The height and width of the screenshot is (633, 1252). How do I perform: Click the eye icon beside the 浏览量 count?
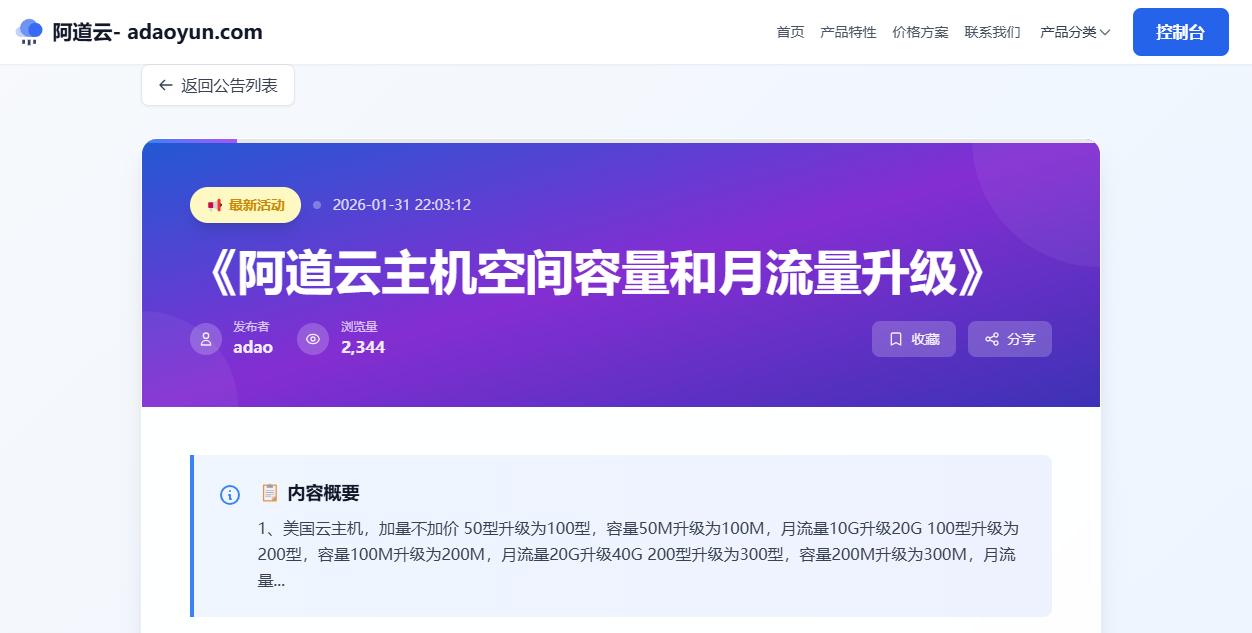(313, 338)
